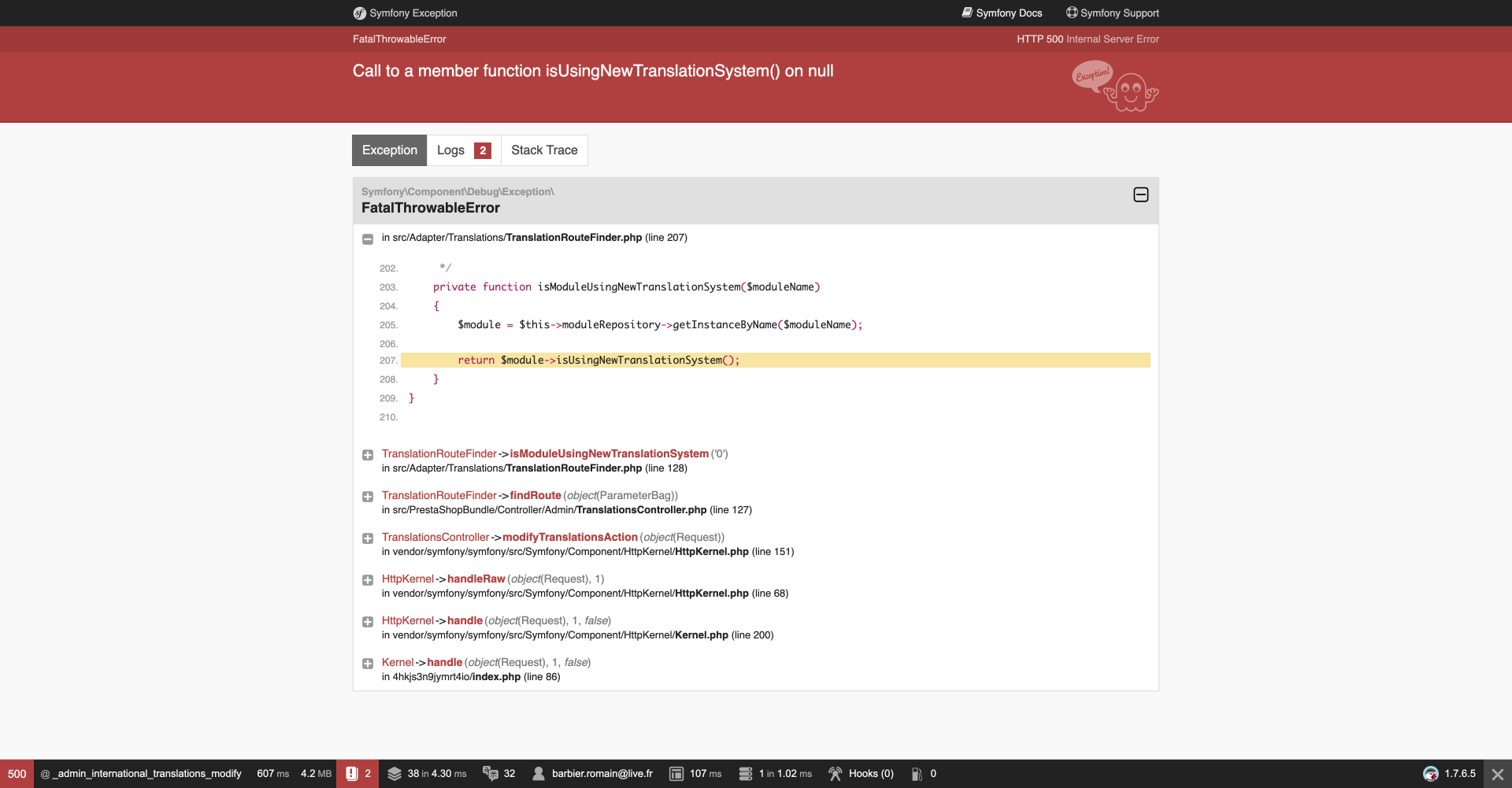Click the HTTP 500 Internal Server Error text
Screen dimensions: 1512x788
(1088, 39)
